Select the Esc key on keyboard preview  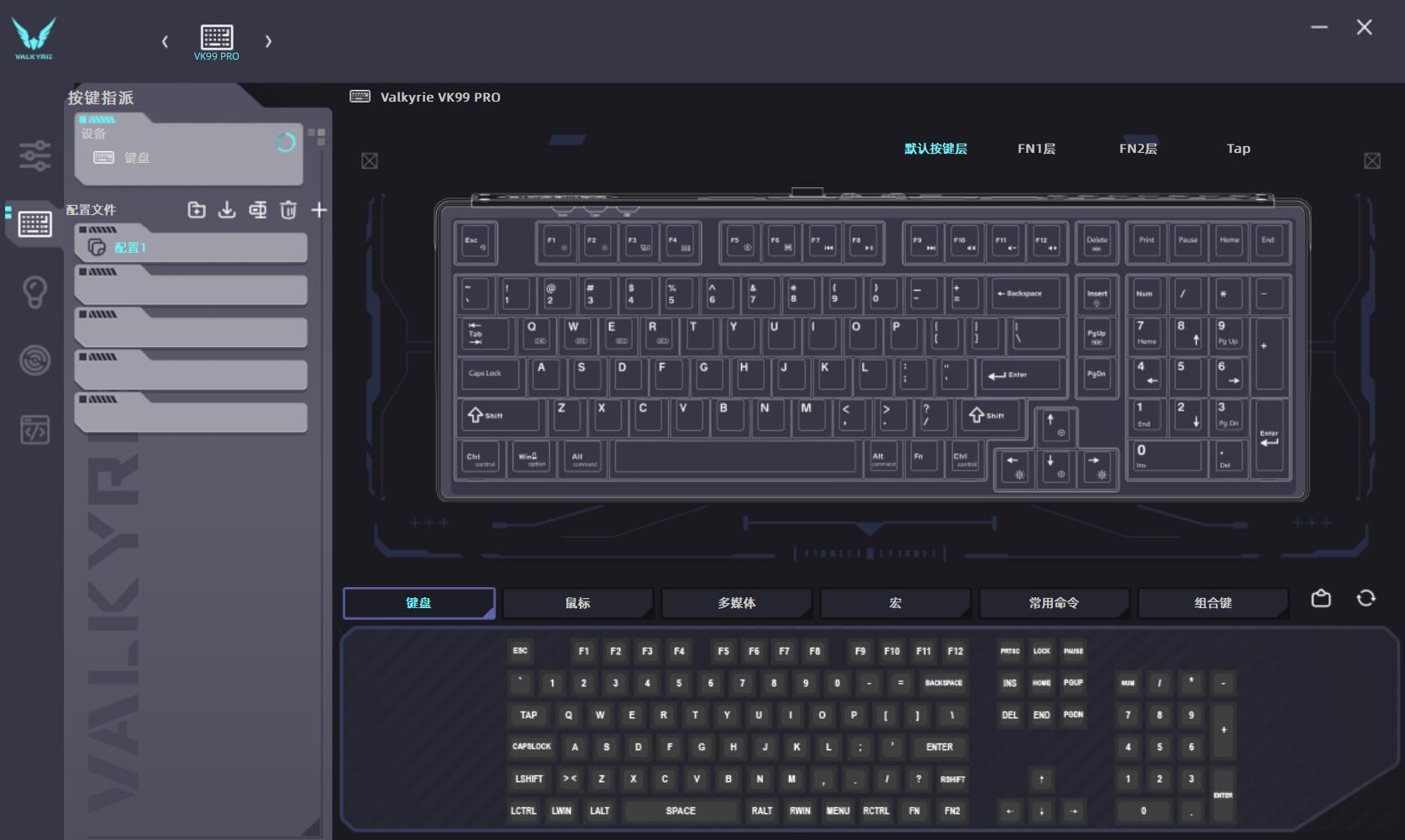(x=476, y=242)
